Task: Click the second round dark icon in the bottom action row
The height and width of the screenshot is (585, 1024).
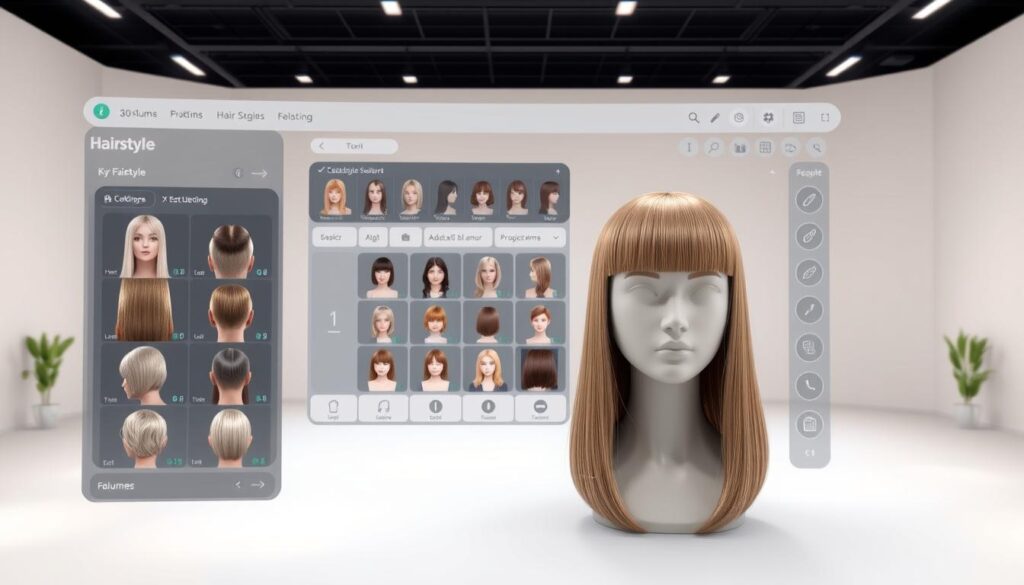Action: [488, 409]
